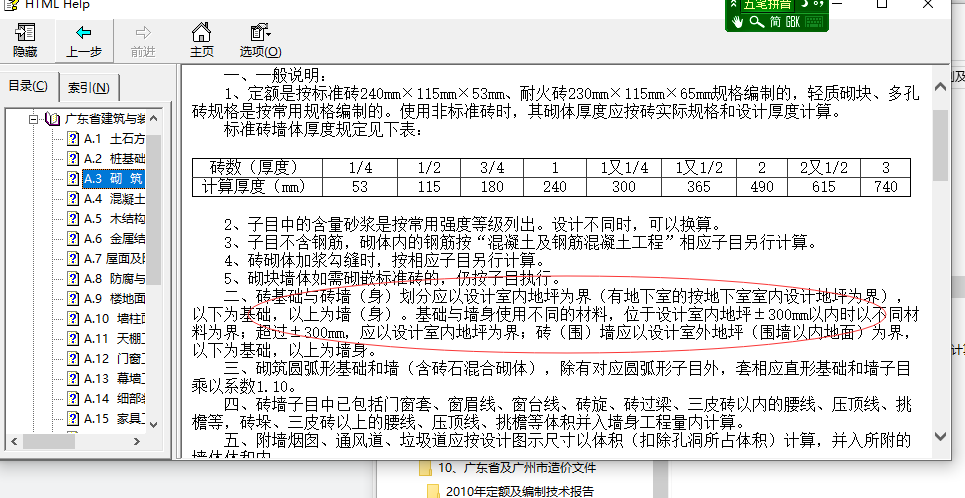Click the question-mark page icon of A.15

(73, 419)
